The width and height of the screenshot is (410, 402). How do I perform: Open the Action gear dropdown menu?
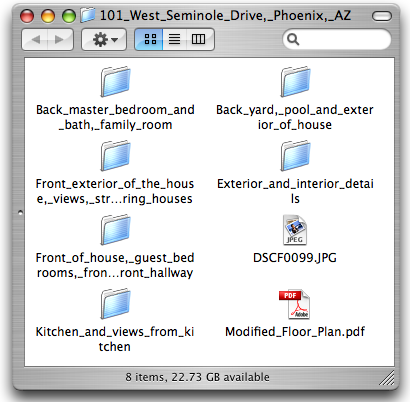pos(104,40)
